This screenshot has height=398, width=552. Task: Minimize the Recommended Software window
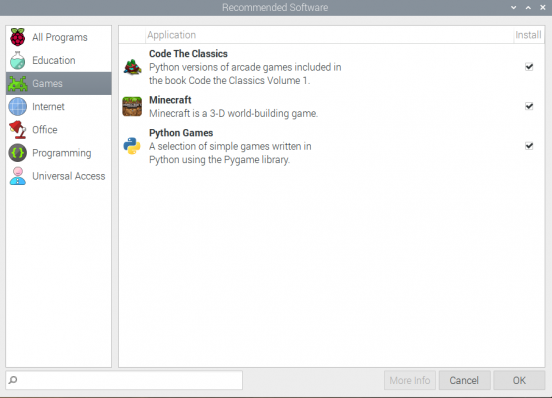[x=514, y=7]
